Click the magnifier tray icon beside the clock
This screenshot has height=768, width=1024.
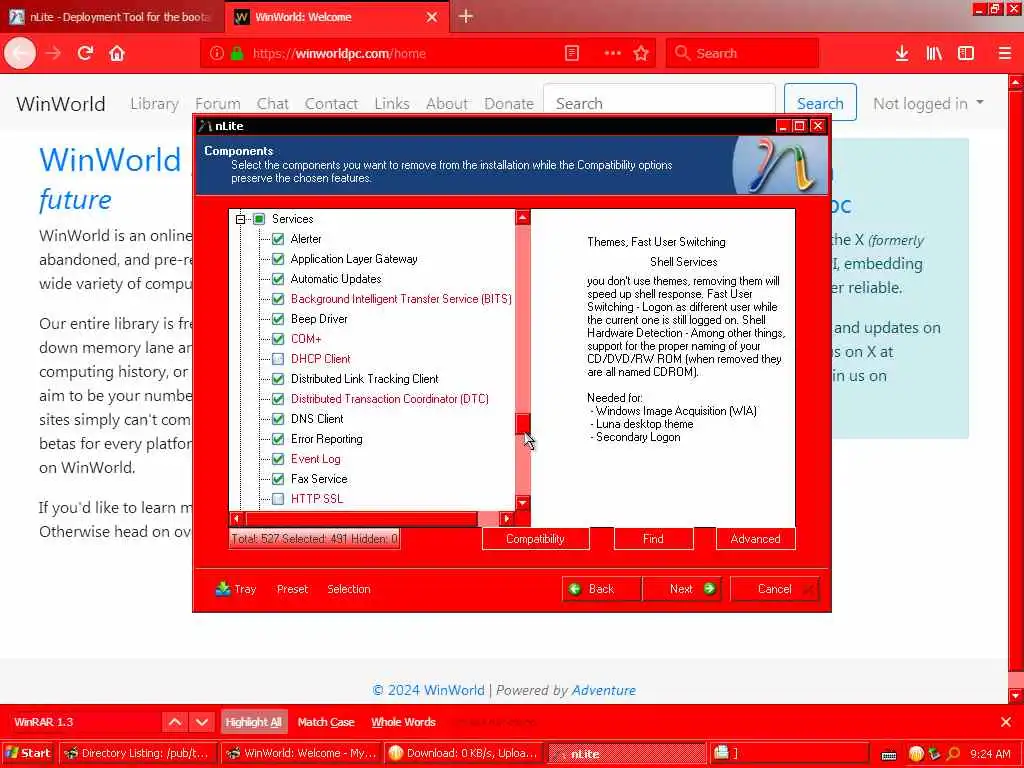click(x=953, y=754)
